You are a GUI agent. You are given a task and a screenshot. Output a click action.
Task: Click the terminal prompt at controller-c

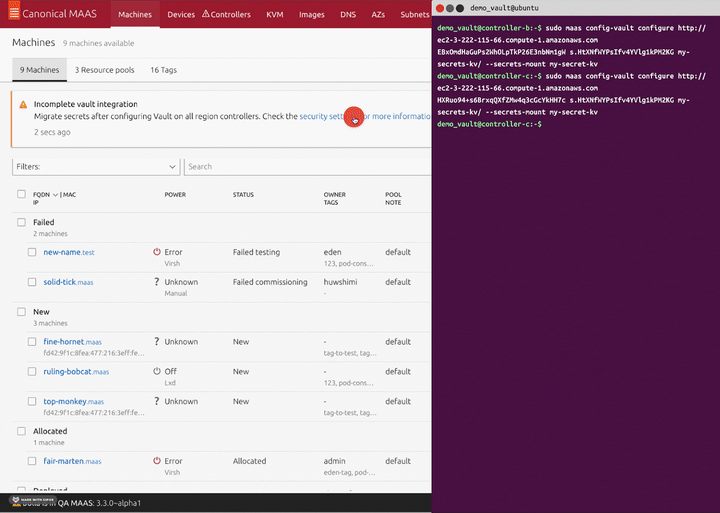[x=489, y=124]
